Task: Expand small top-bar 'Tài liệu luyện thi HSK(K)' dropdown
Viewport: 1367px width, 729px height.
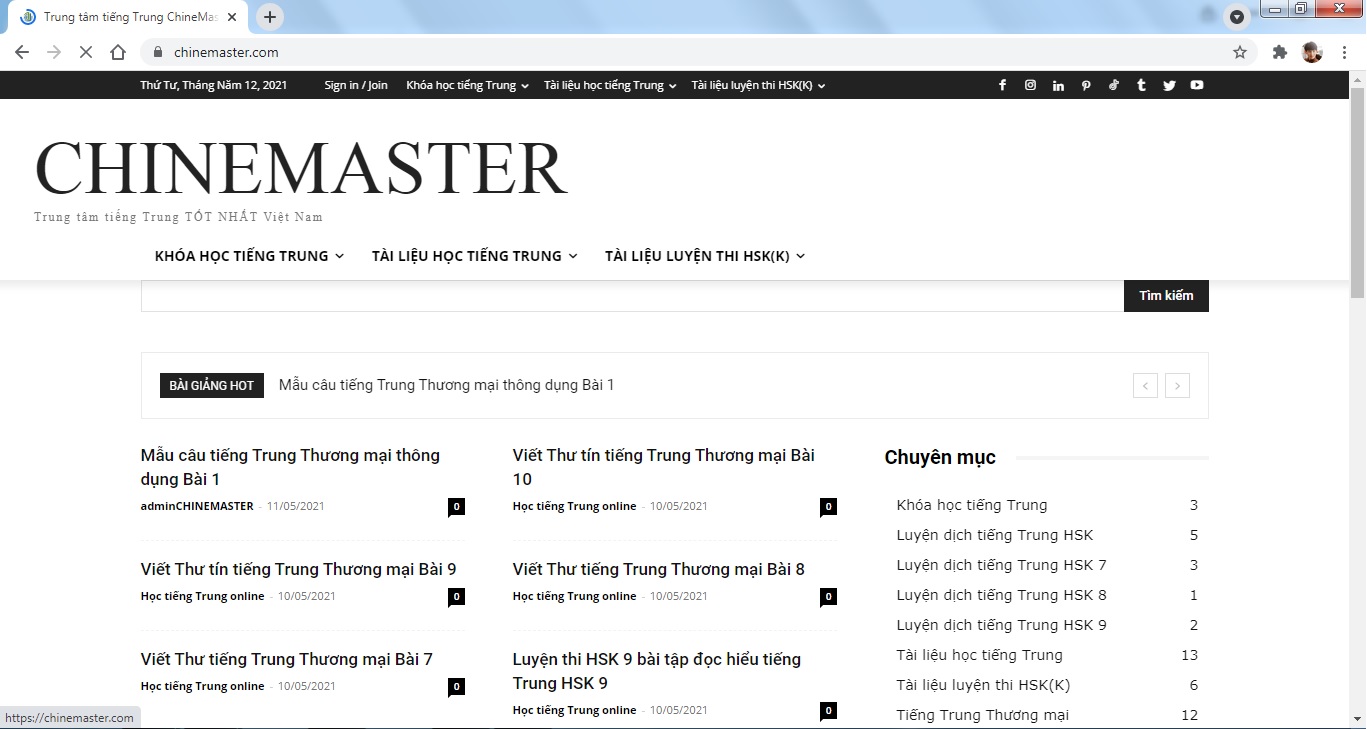Action: (x=758, y=85)
